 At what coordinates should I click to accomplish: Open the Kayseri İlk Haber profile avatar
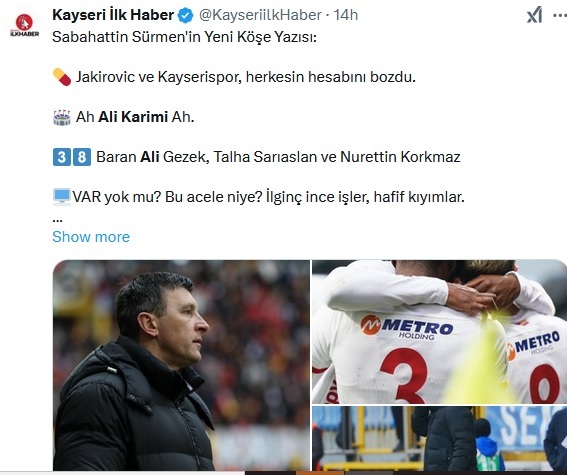point(24,25)
